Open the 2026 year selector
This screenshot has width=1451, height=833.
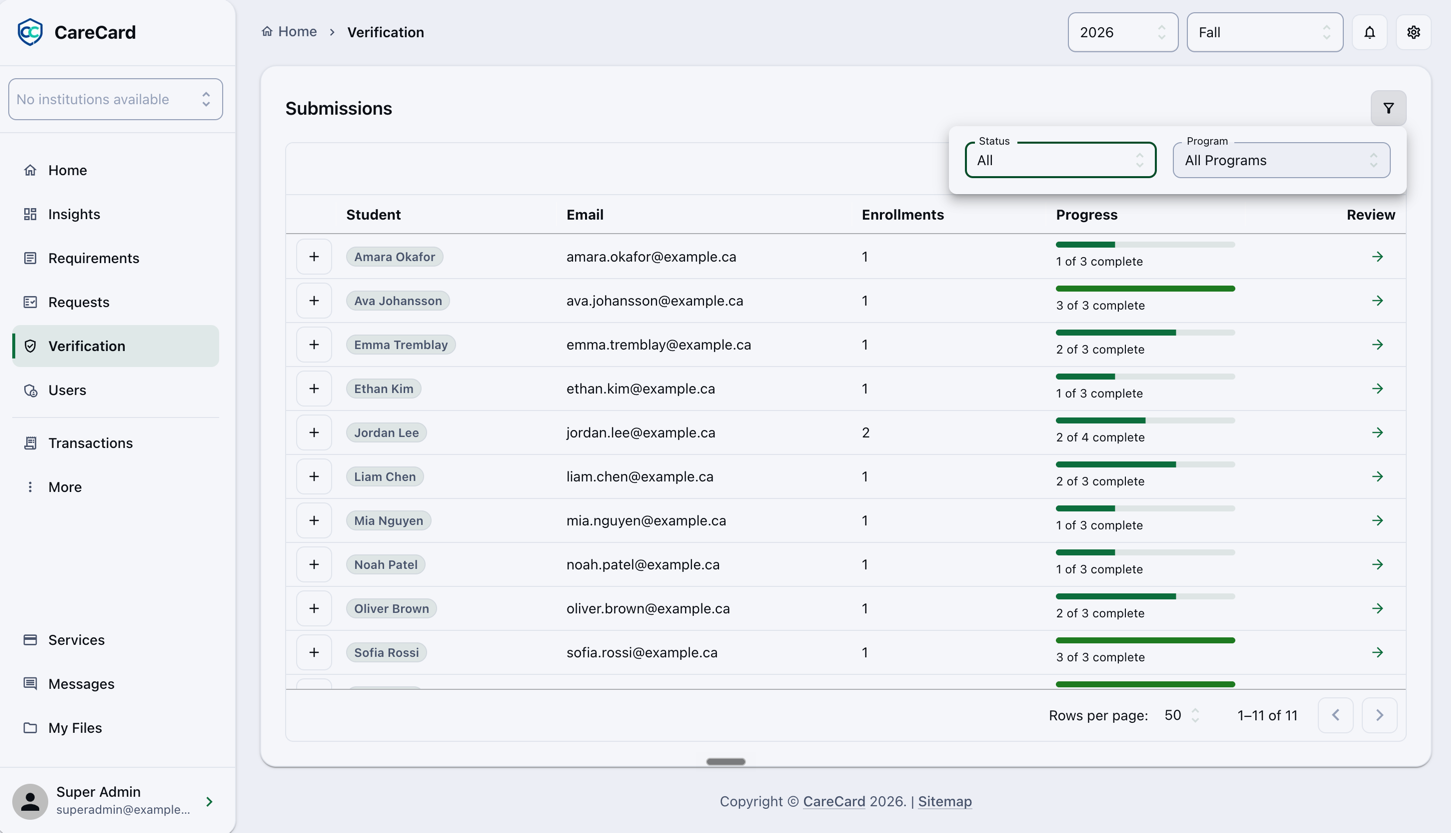click(1123, 32)
